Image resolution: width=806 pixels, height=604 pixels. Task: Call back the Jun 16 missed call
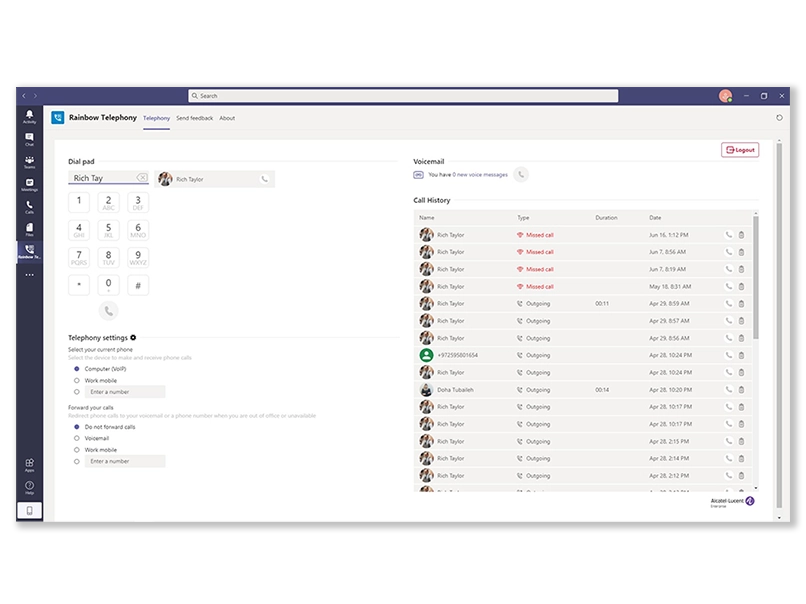point(728,235)
